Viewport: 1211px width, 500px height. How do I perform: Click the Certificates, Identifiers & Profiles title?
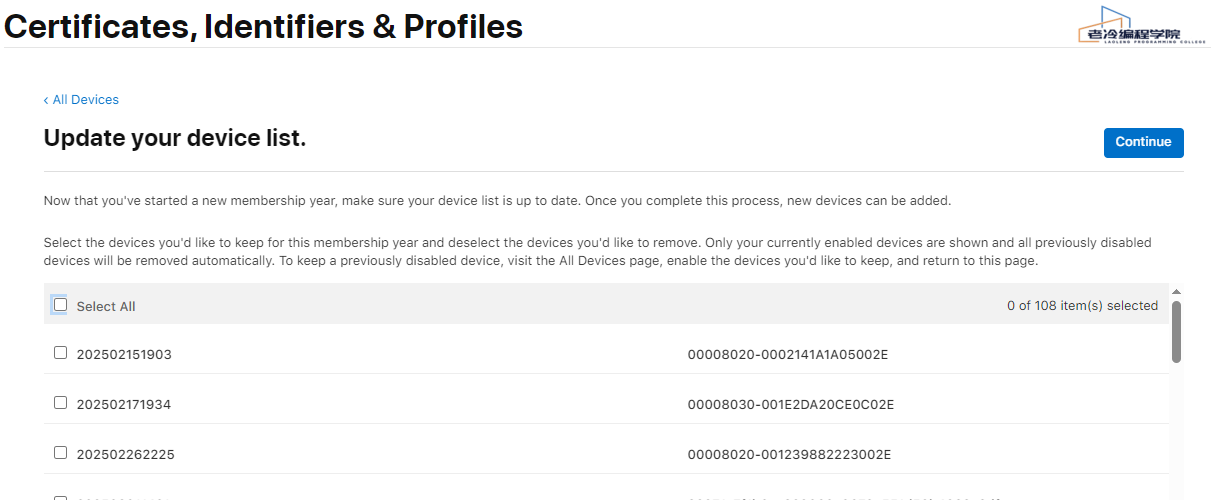pos(263,27)
